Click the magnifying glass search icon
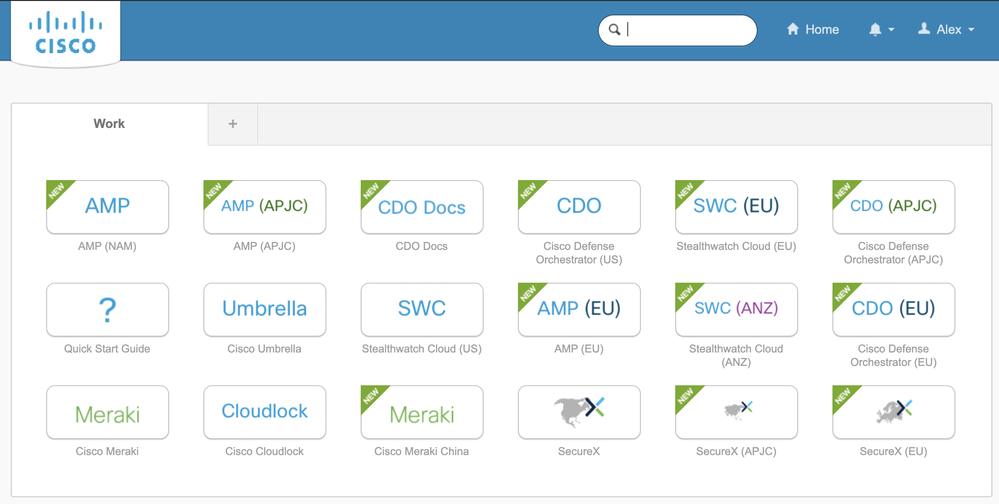999x504 pixels. click(615, 30)
